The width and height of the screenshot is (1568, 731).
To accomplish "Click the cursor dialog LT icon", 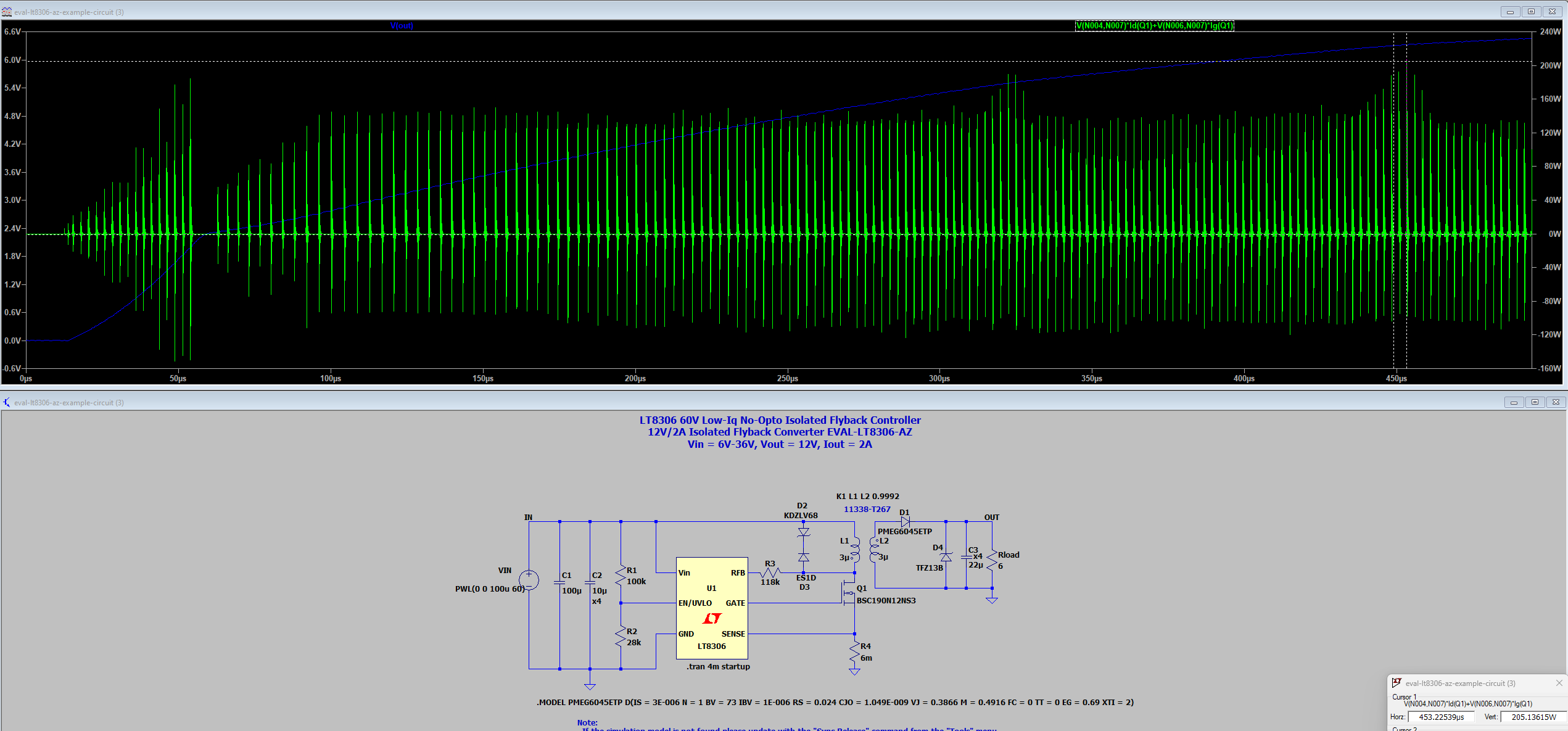I will pos(1397,683).
